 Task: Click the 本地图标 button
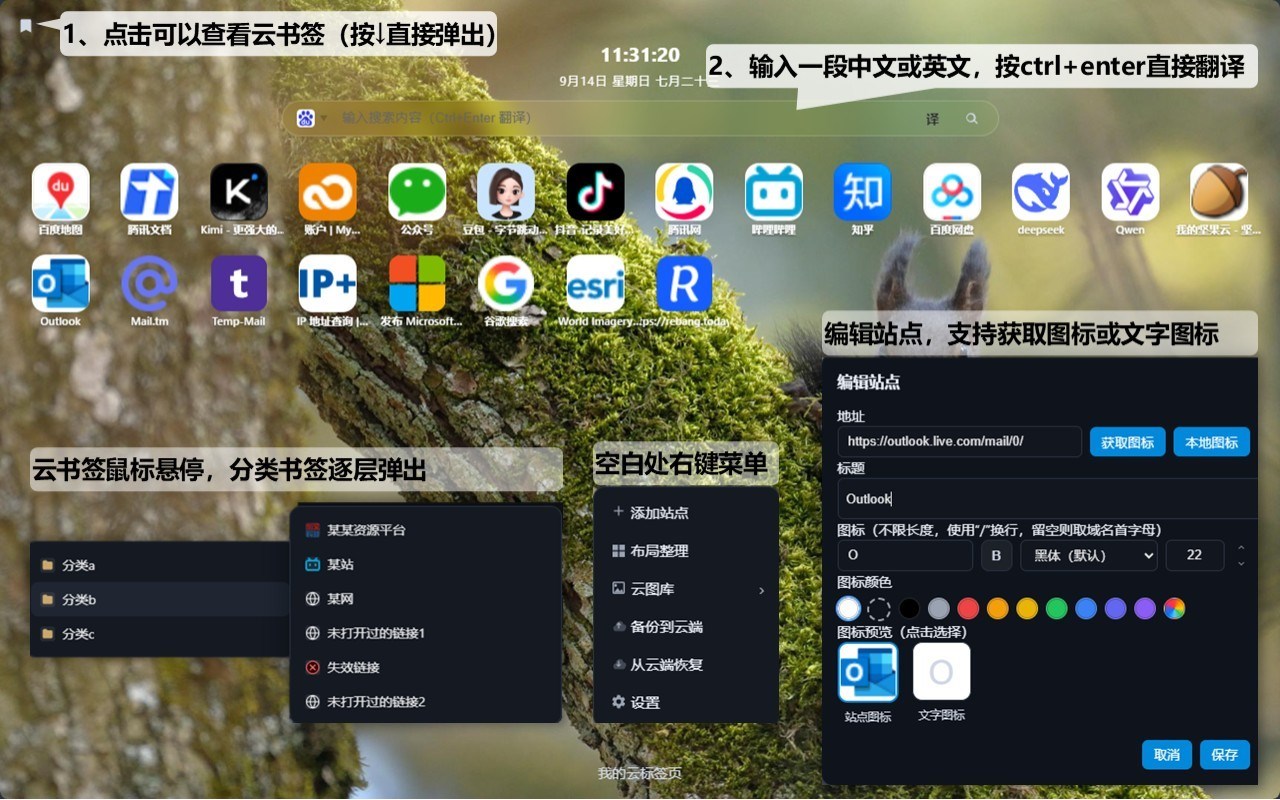click(1211, 442)
